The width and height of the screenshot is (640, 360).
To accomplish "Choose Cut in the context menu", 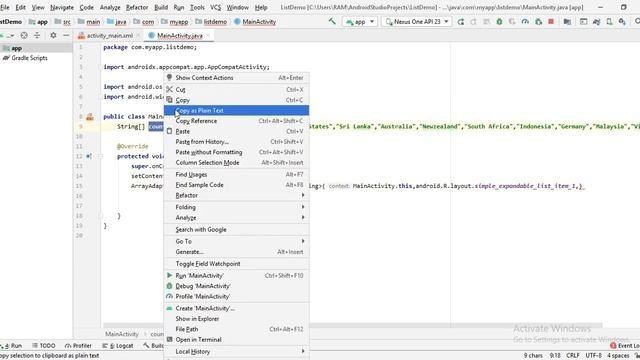I will 236,89.
